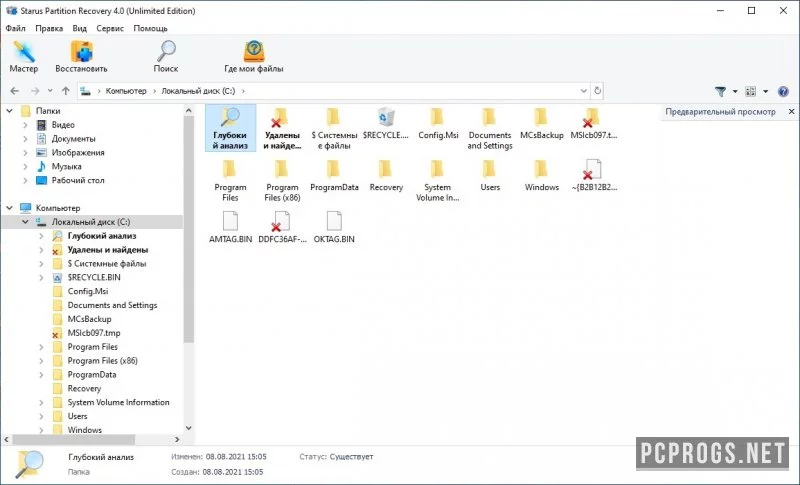Select System Volume In... folder icon
Screen dimensions: 800x485
pyautogui.click(x=437, y=180)
